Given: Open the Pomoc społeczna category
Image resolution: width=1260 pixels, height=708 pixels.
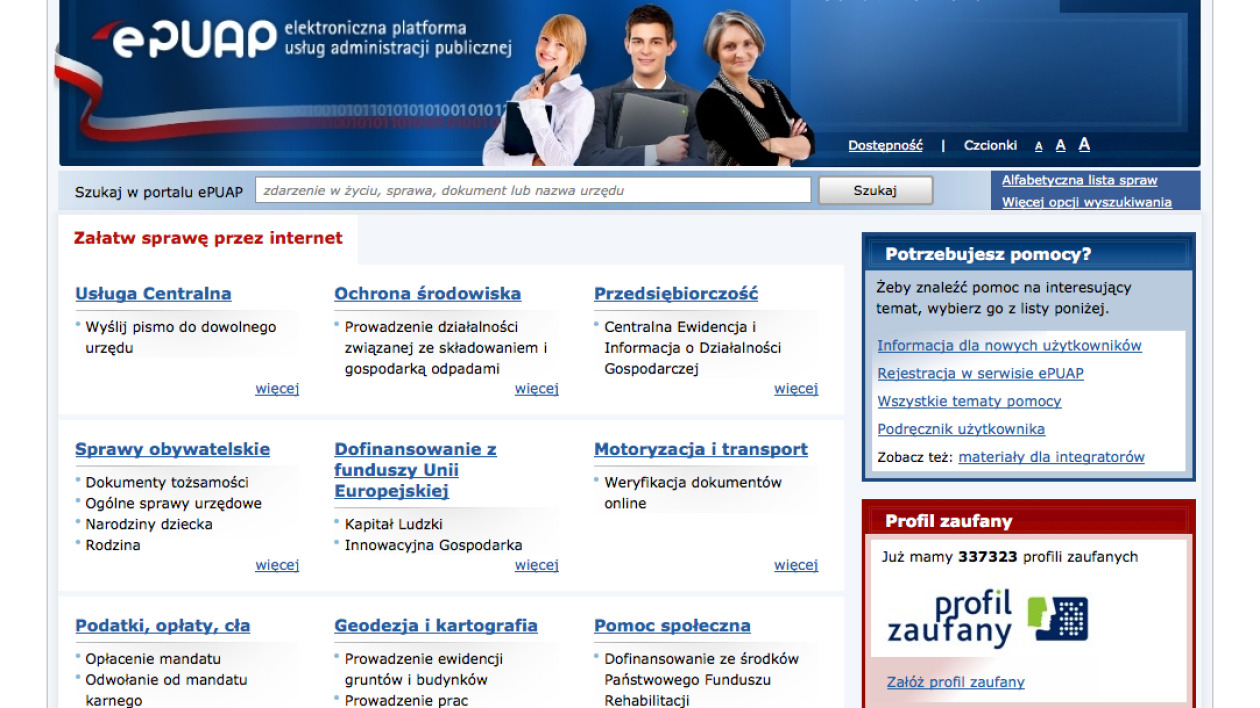Looking at the screenshot, I should pos(672,625).
